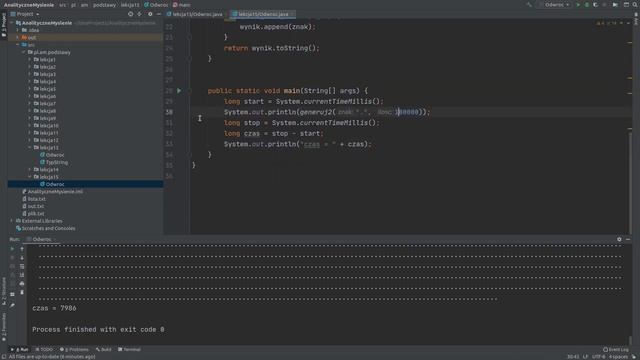The image size is (640, 360).
Task: Switch to the lekcja13/Odwroc.java editor tab
Action: [195, 14]
